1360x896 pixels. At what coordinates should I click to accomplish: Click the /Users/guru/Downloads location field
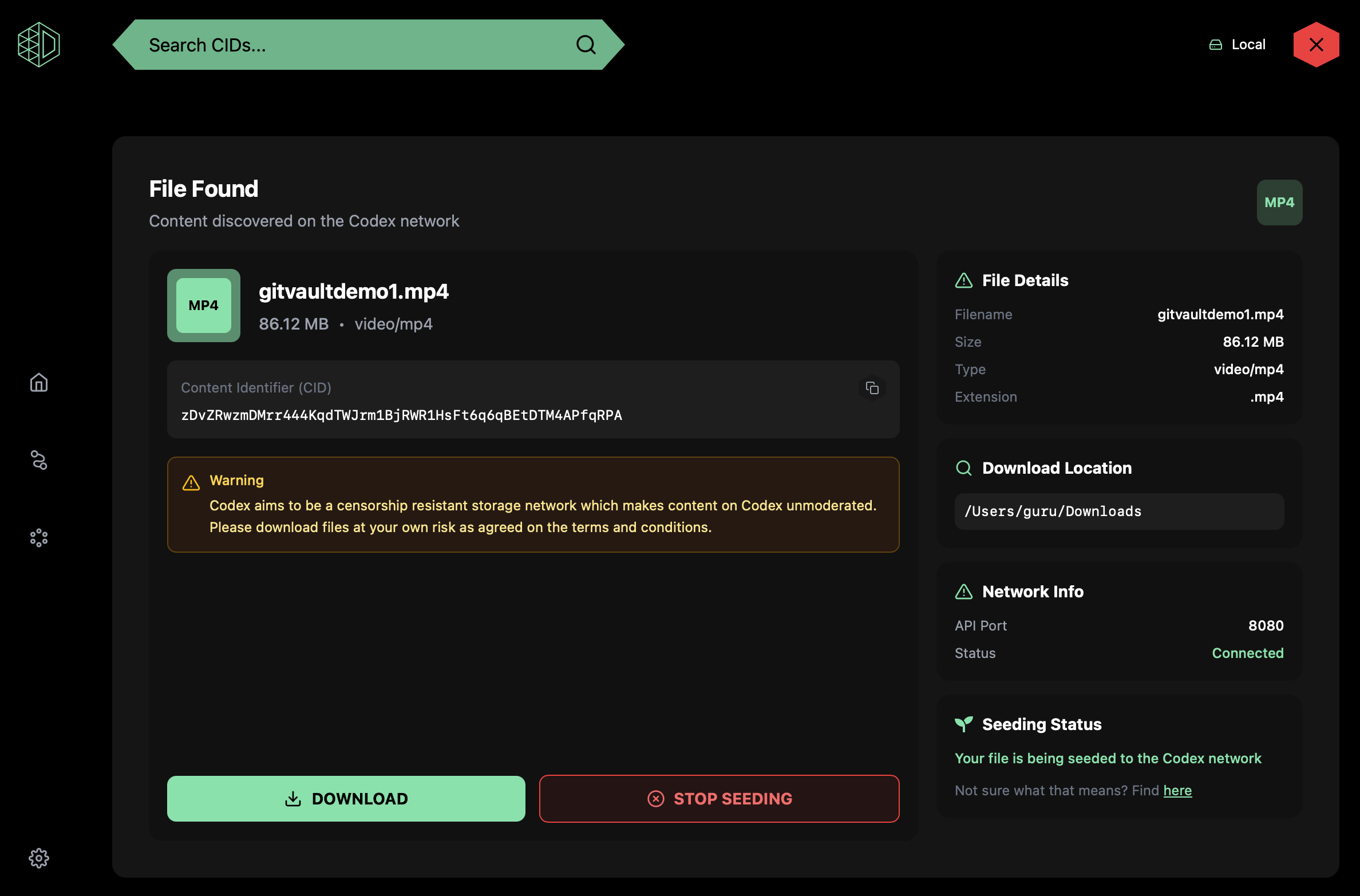click(1119, 512)
